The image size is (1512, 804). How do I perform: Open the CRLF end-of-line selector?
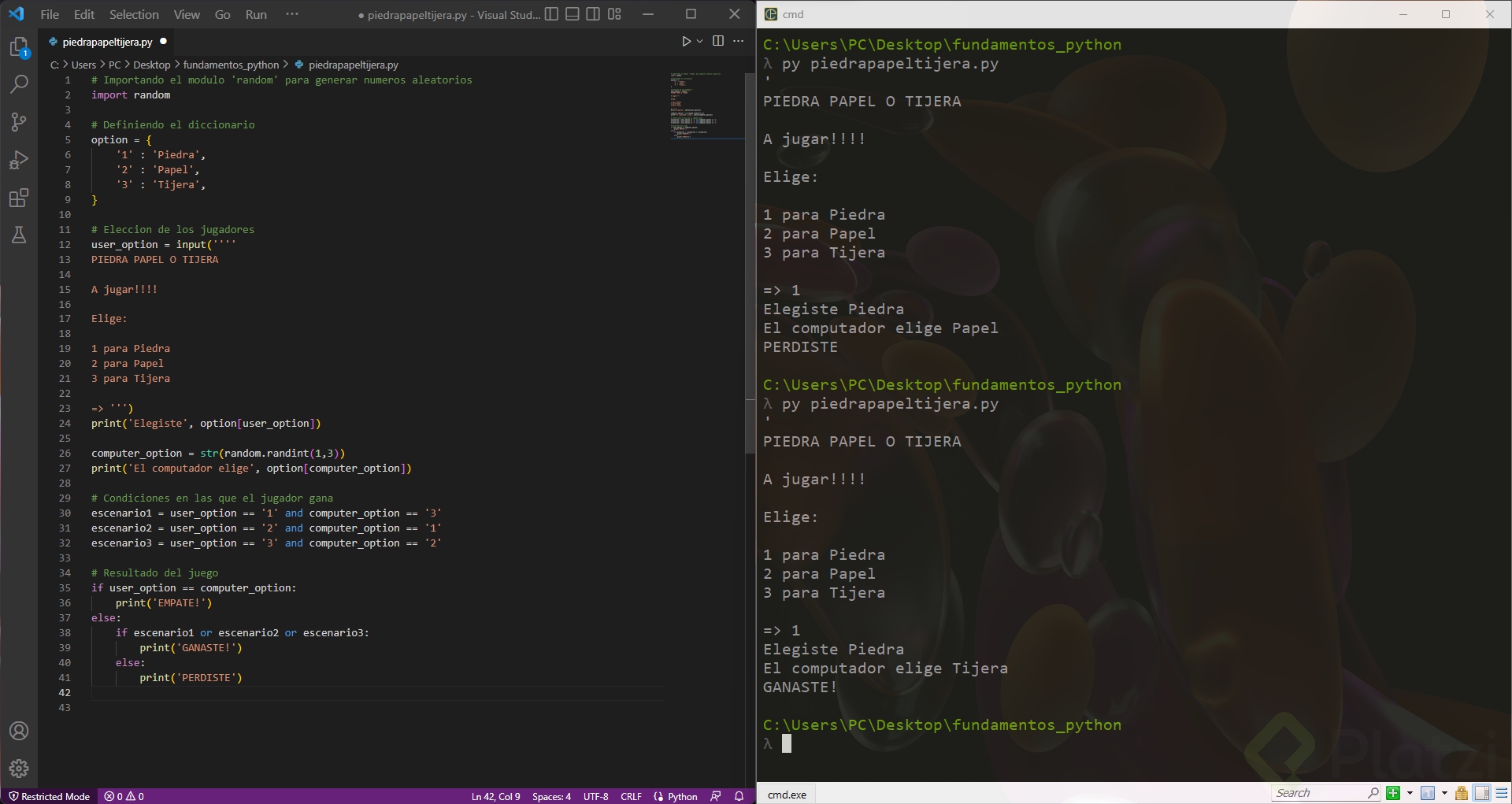631,796
